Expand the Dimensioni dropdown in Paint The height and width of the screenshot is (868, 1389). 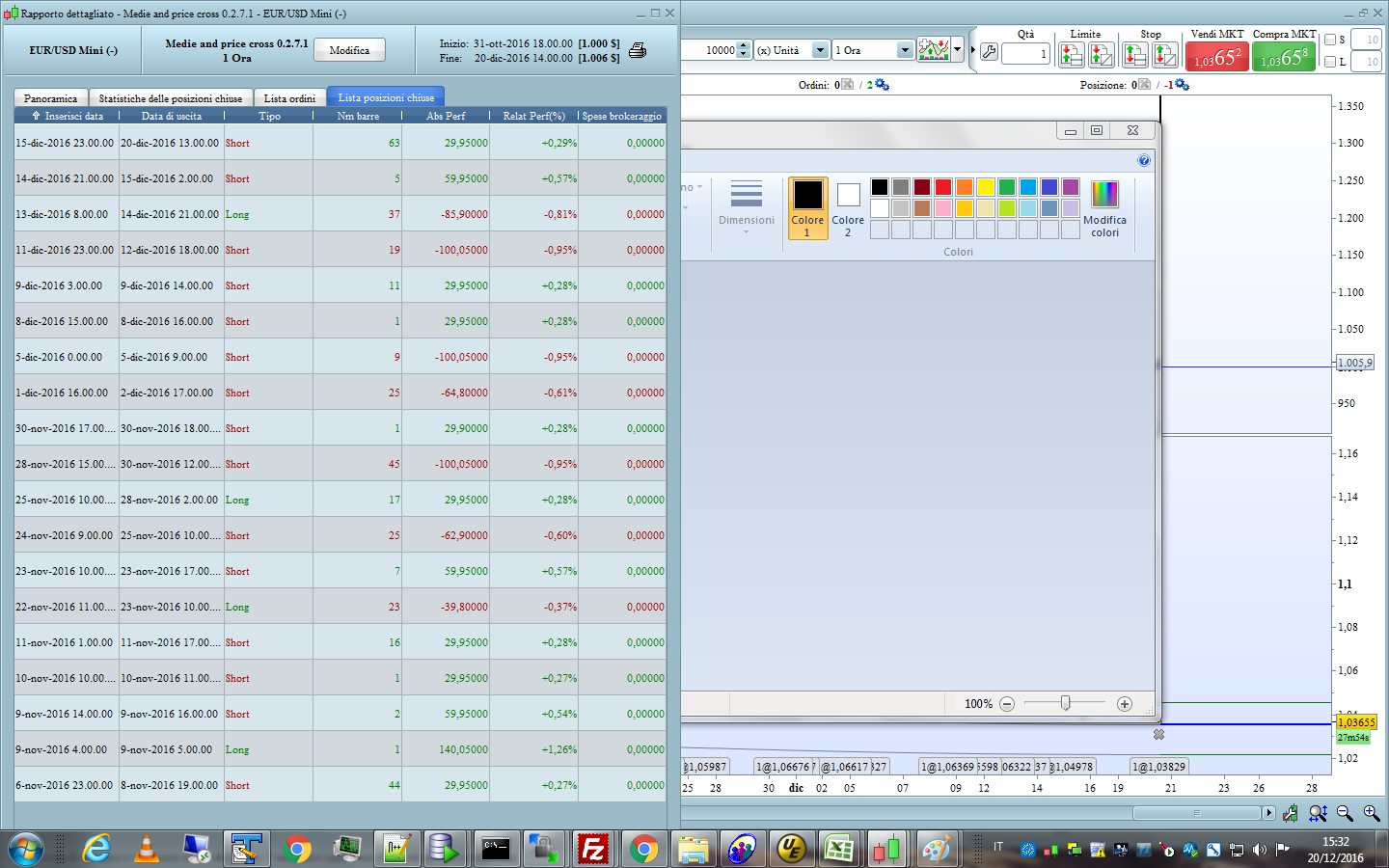coord(747,206)
